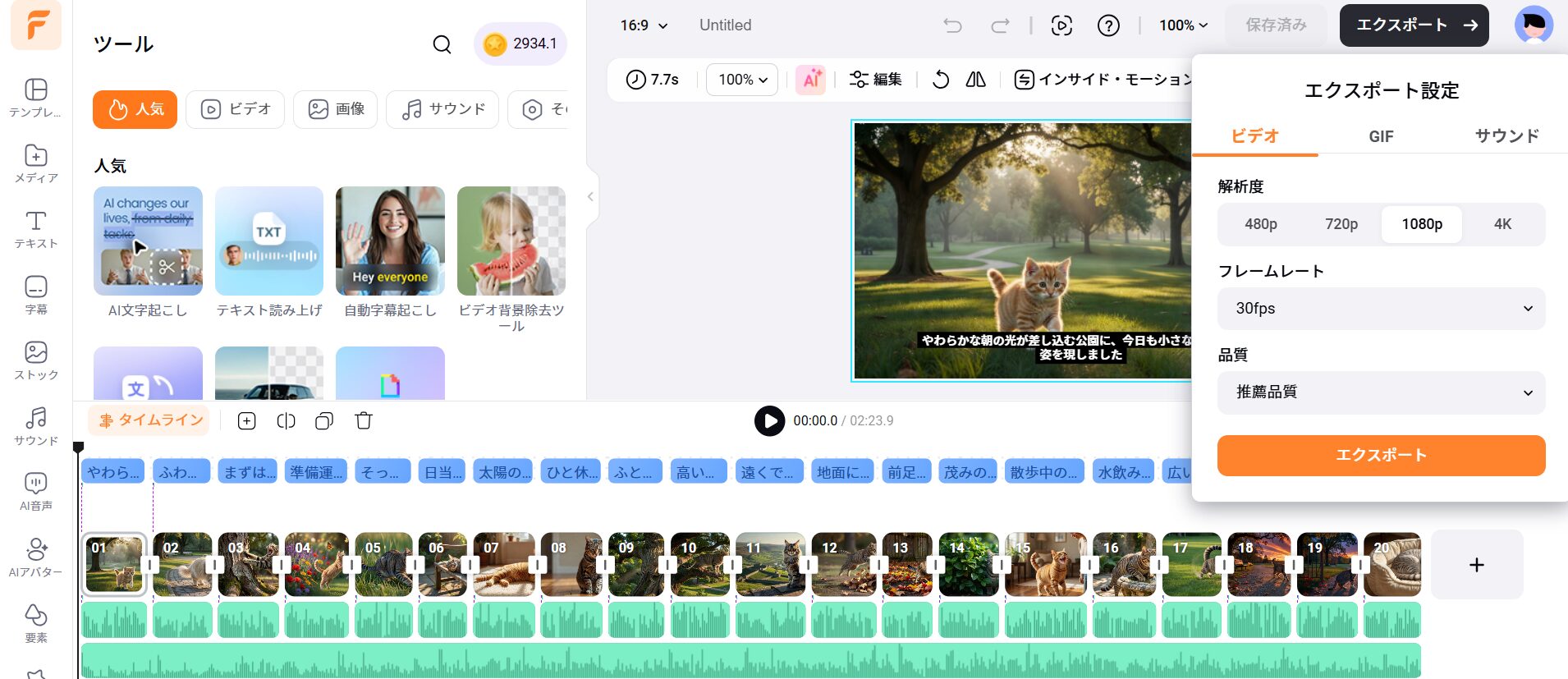Image resolution: width=1568 pixels, height=679 pixels.
Task: Click the Saved (保存済み) status button
Action: point(1276,25)
